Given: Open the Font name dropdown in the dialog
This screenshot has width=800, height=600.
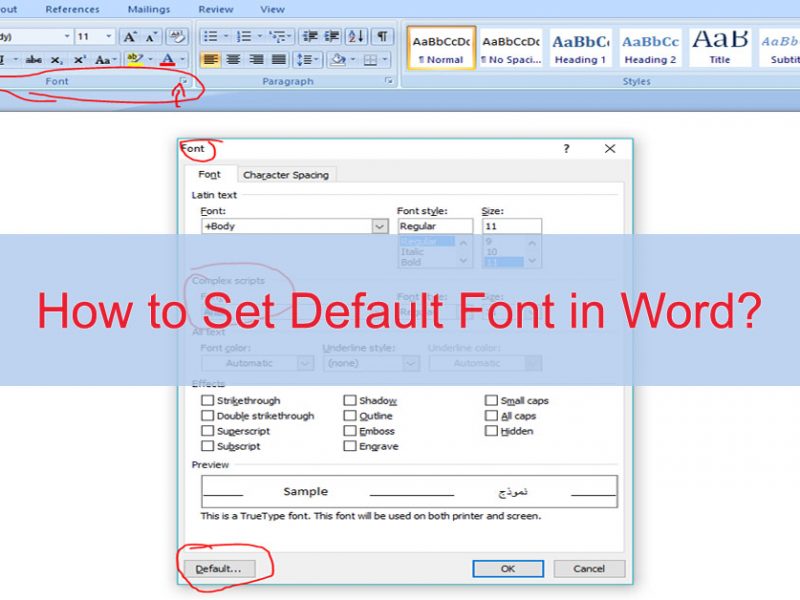Looking at the screenshot, I should 378,226.
